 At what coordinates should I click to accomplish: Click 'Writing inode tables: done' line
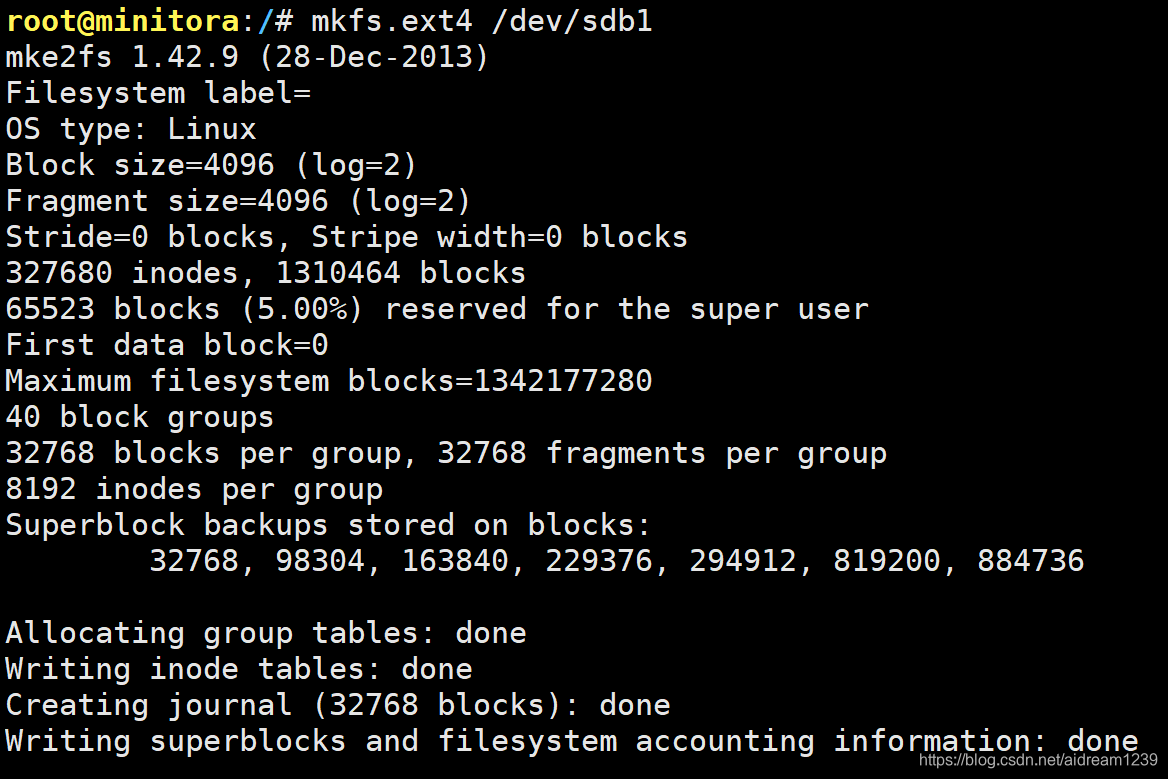239,669
